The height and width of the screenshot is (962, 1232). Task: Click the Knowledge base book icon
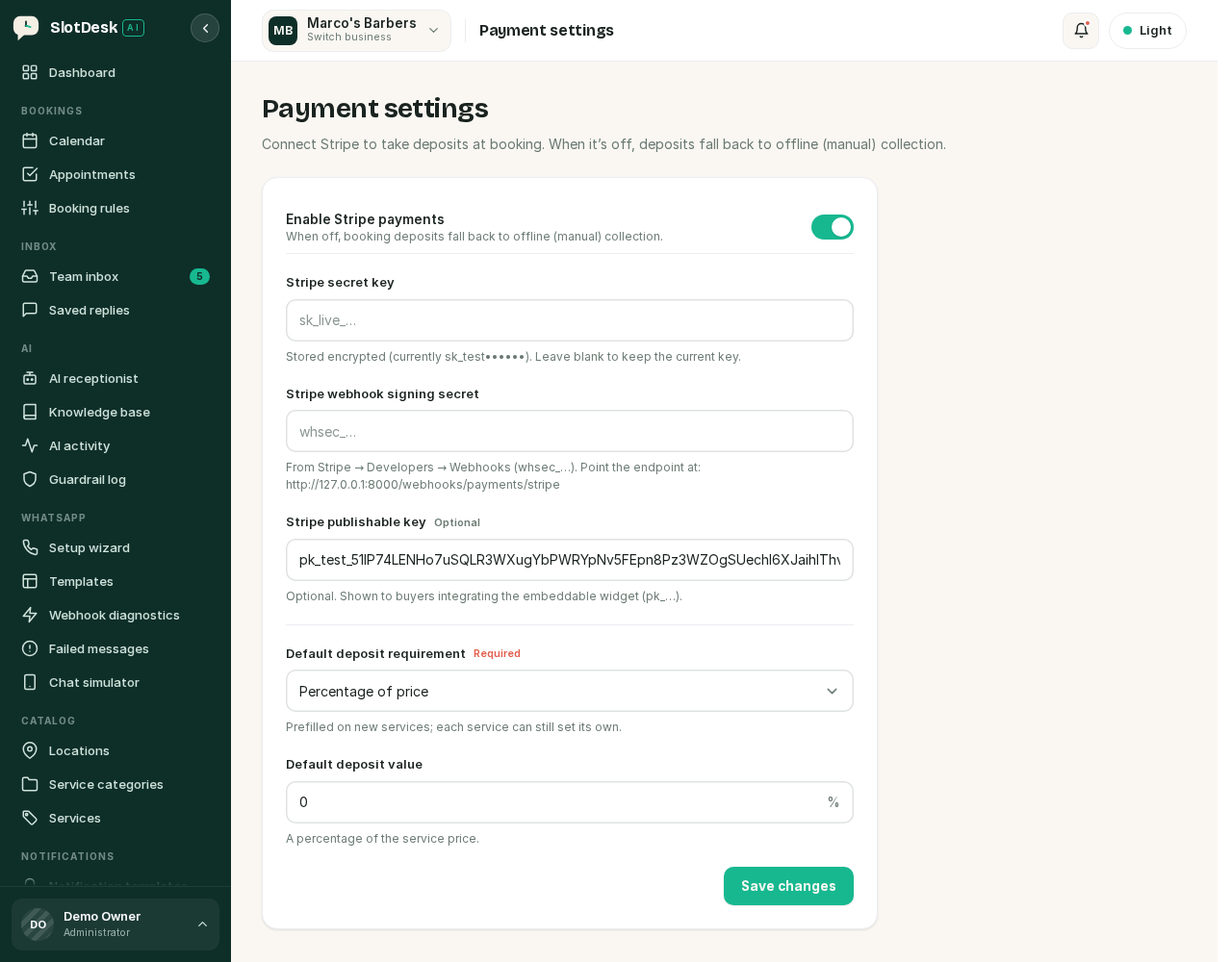point(30,412)
